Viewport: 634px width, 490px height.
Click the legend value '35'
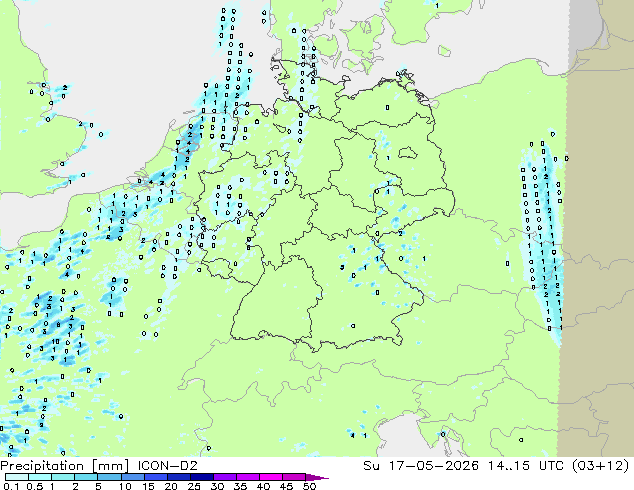tap(240, 486)
